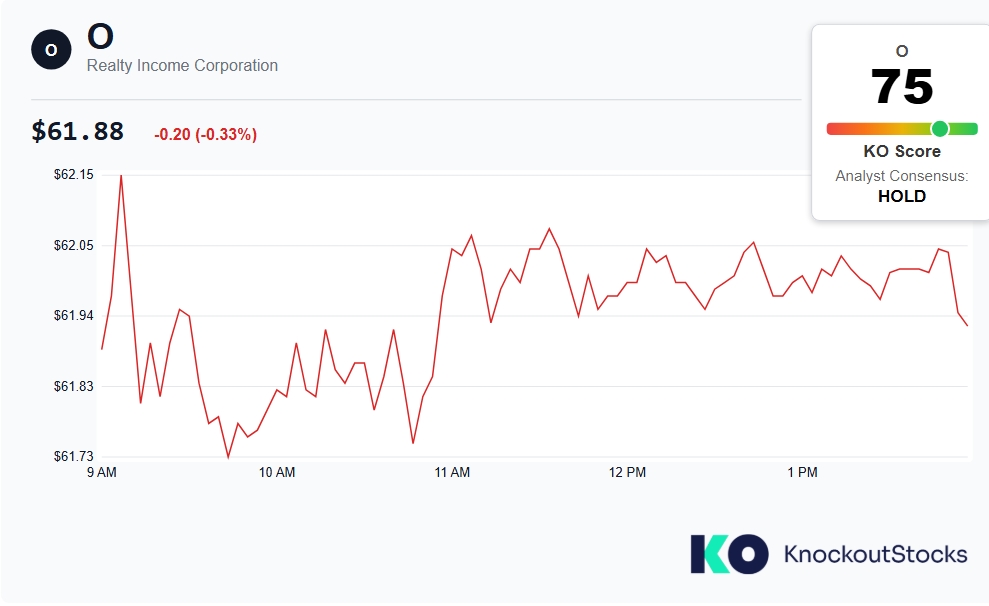Click the 12 PM x-axis label
The height and width of the screenshot is (606, 989).
(628, 472)
